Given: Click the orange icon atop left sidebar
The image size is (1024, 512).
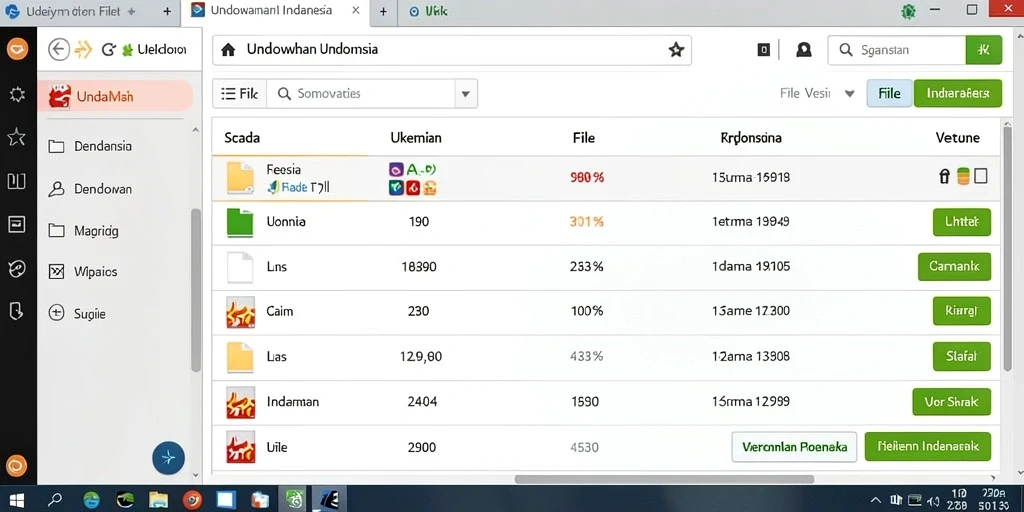Looking at the screenshot, I should coord(17,48).
